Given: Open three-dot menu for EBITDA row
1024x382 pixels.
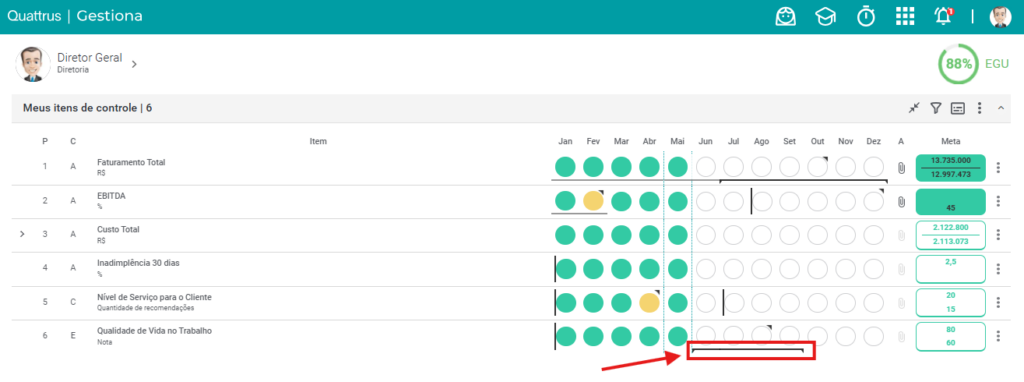Looking at the screenshot, I should (998, 201).
